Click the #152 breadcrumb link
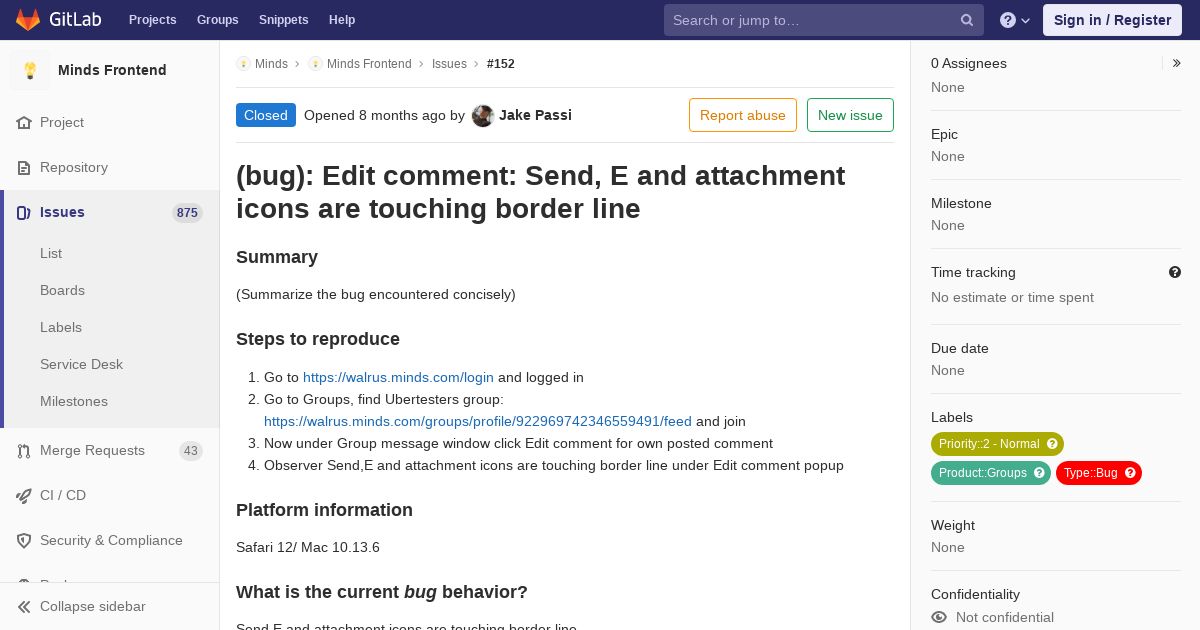Screen dimensions: 1200x630 [x=501, y=64]
